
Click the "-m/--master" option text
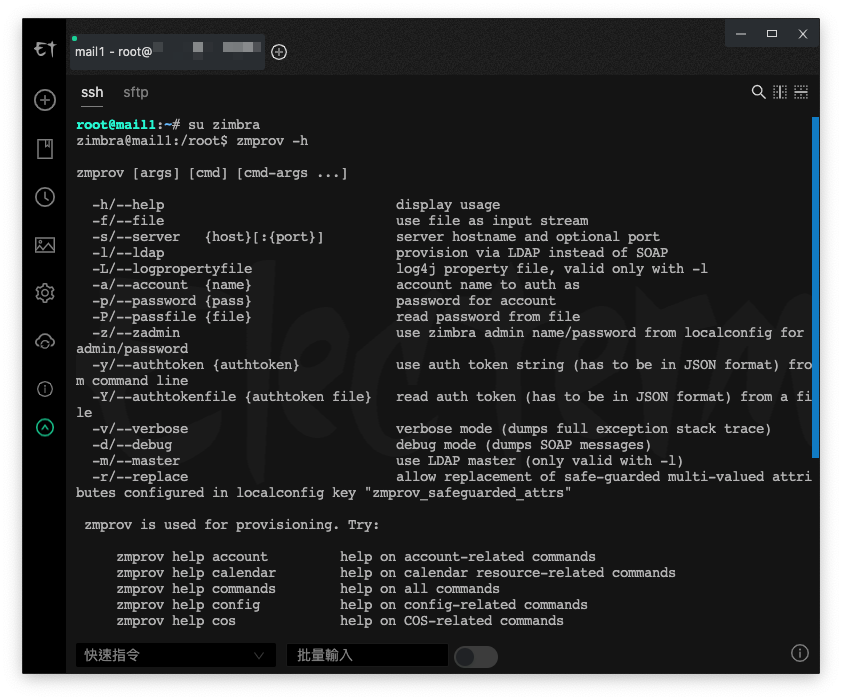tap(136, 461)
